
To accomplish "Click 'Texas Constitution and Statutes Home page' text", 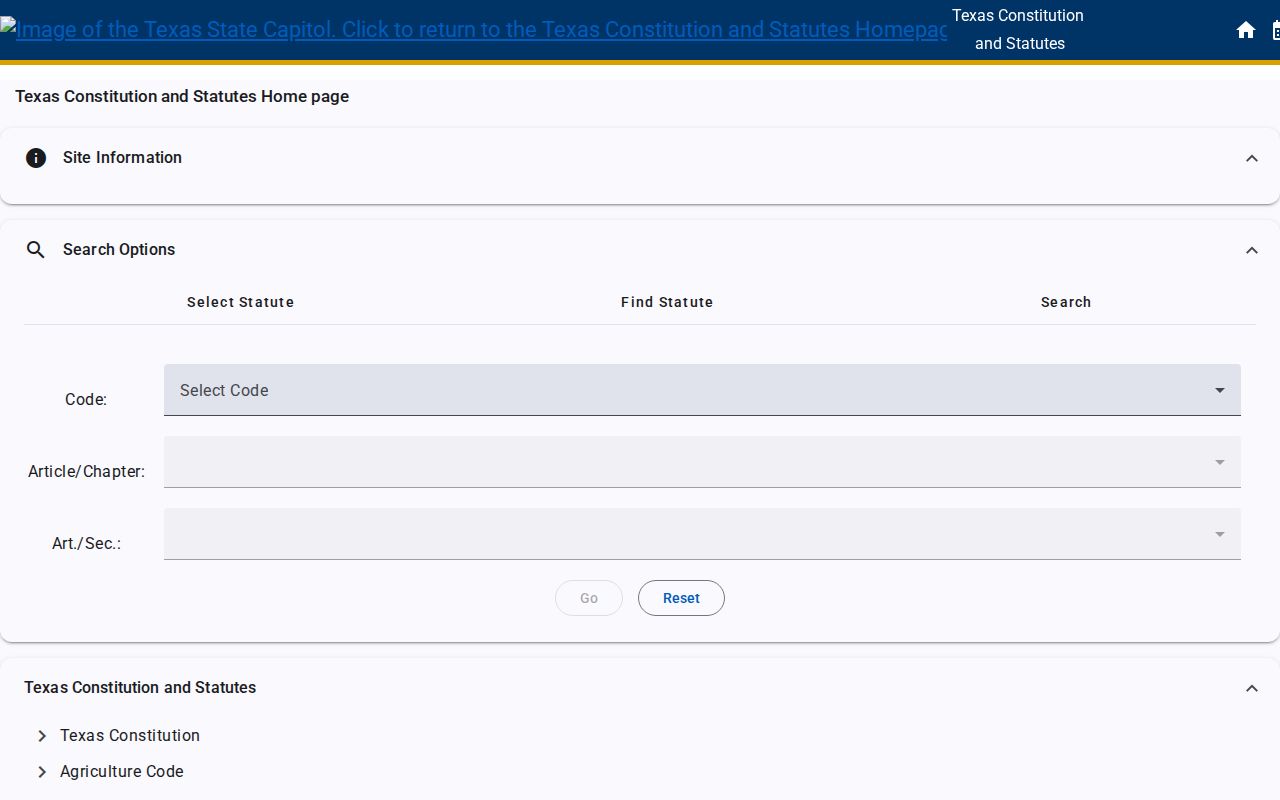I will (182, 97).
